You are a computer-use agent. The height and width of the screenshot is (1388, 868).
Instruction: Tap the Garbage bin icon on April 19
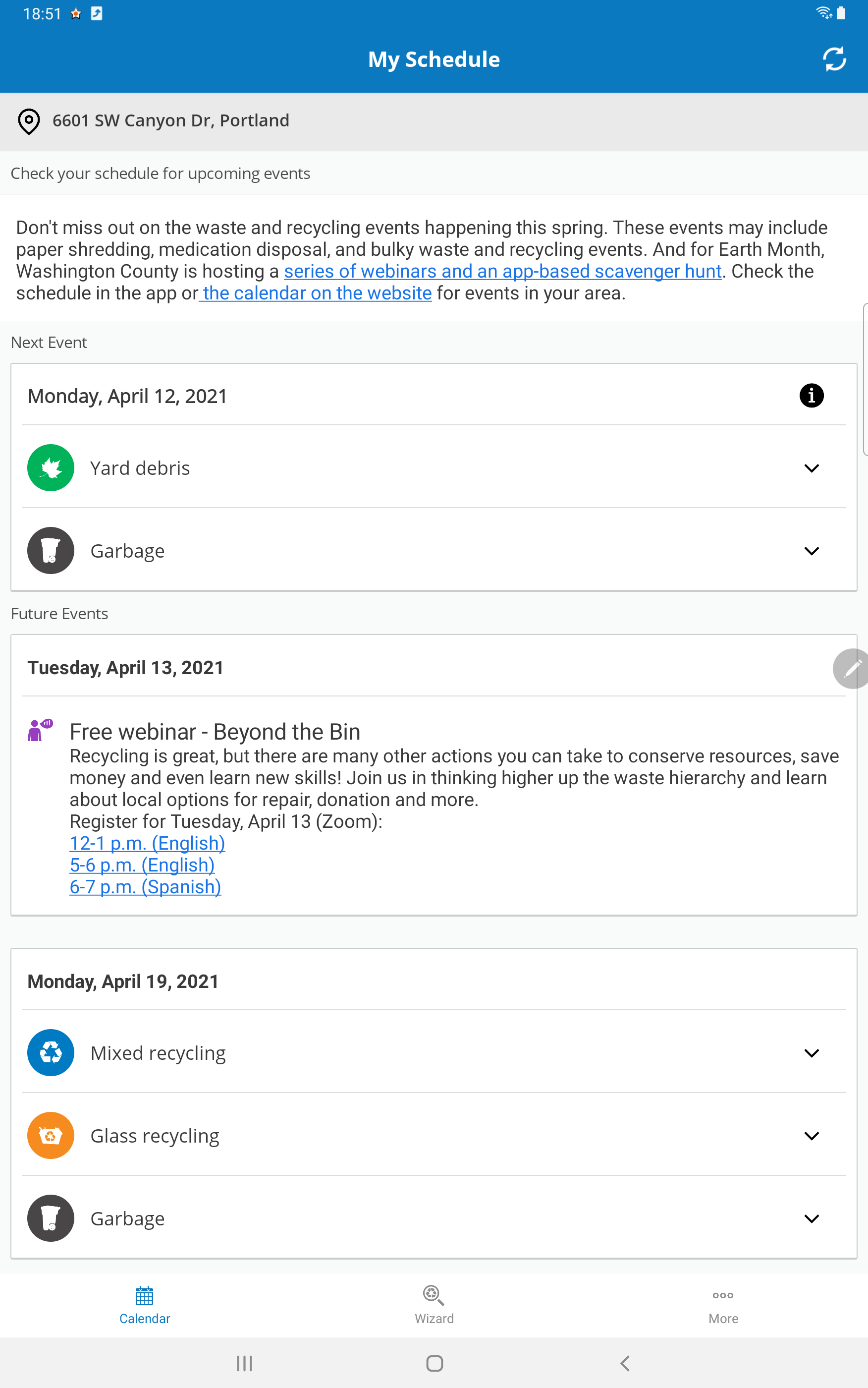tap(51, 1217)
